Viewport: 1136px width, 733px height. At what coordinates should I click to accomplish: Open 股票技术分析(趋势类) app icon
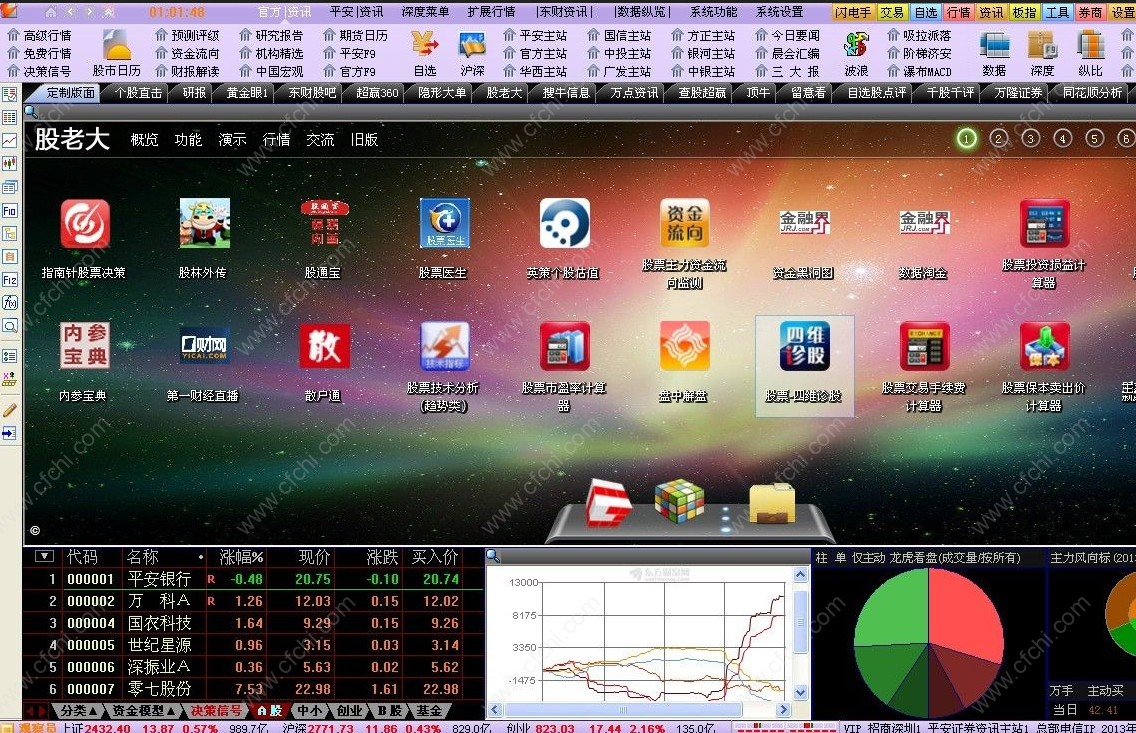445,346
